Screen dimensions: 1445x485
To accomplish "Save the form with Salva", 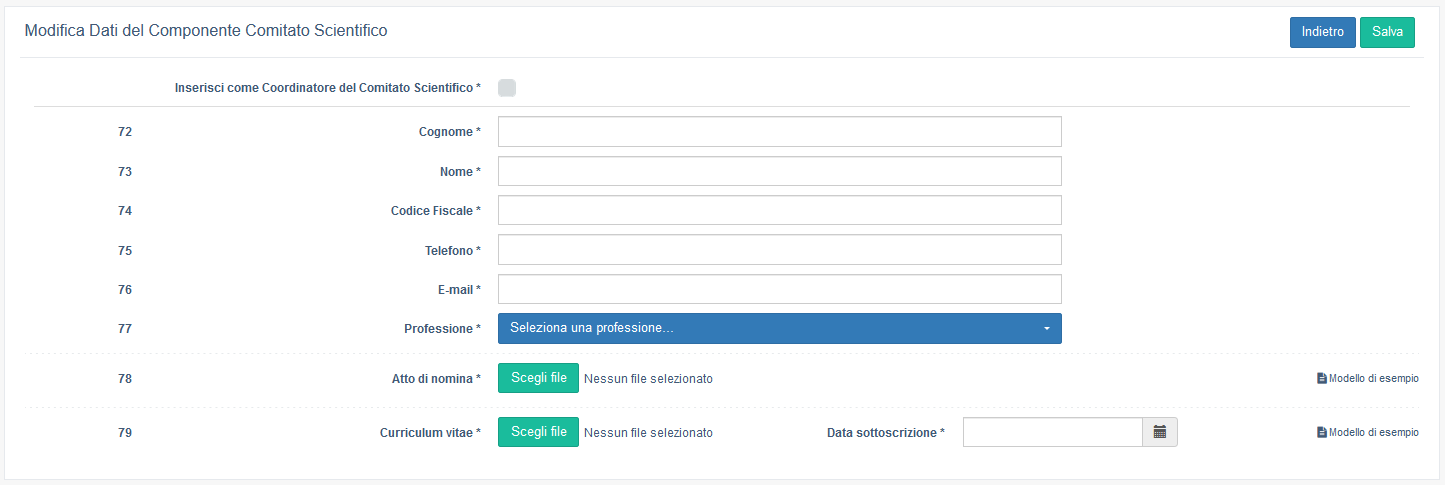I will click(1387, 32).
